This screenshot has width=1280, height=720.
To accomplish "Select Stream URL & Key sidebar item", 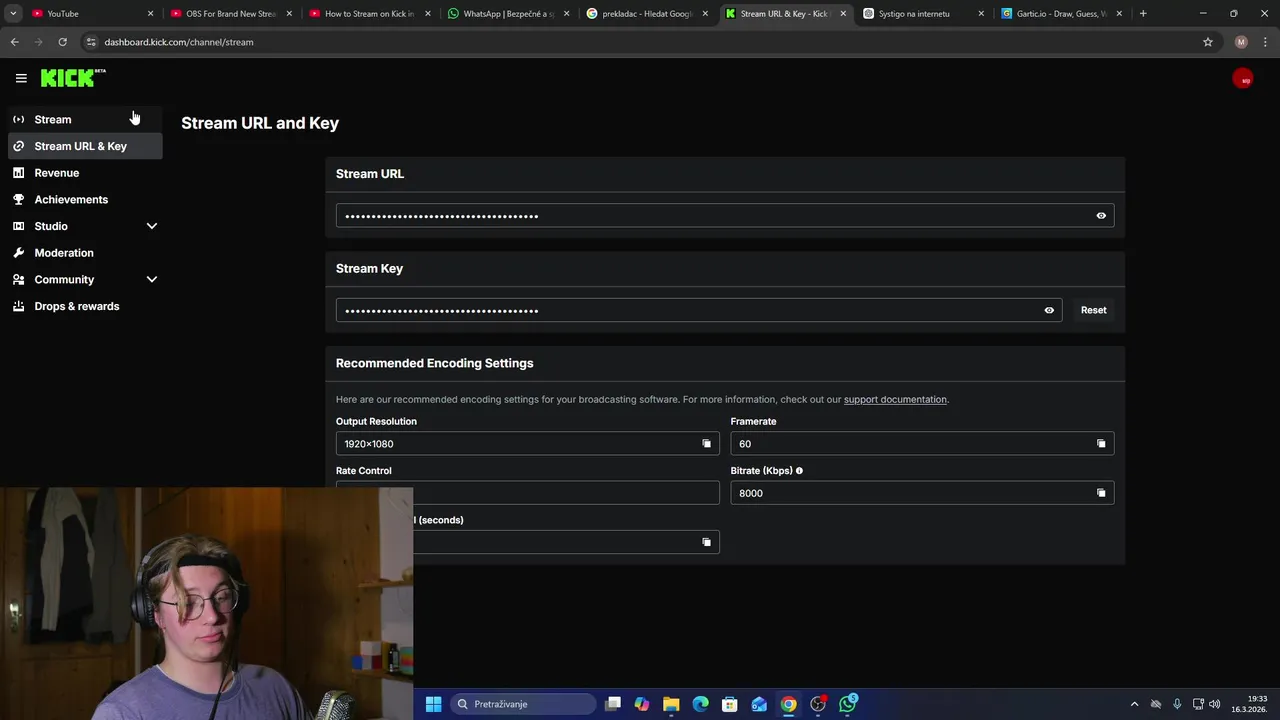I will 85,146.
